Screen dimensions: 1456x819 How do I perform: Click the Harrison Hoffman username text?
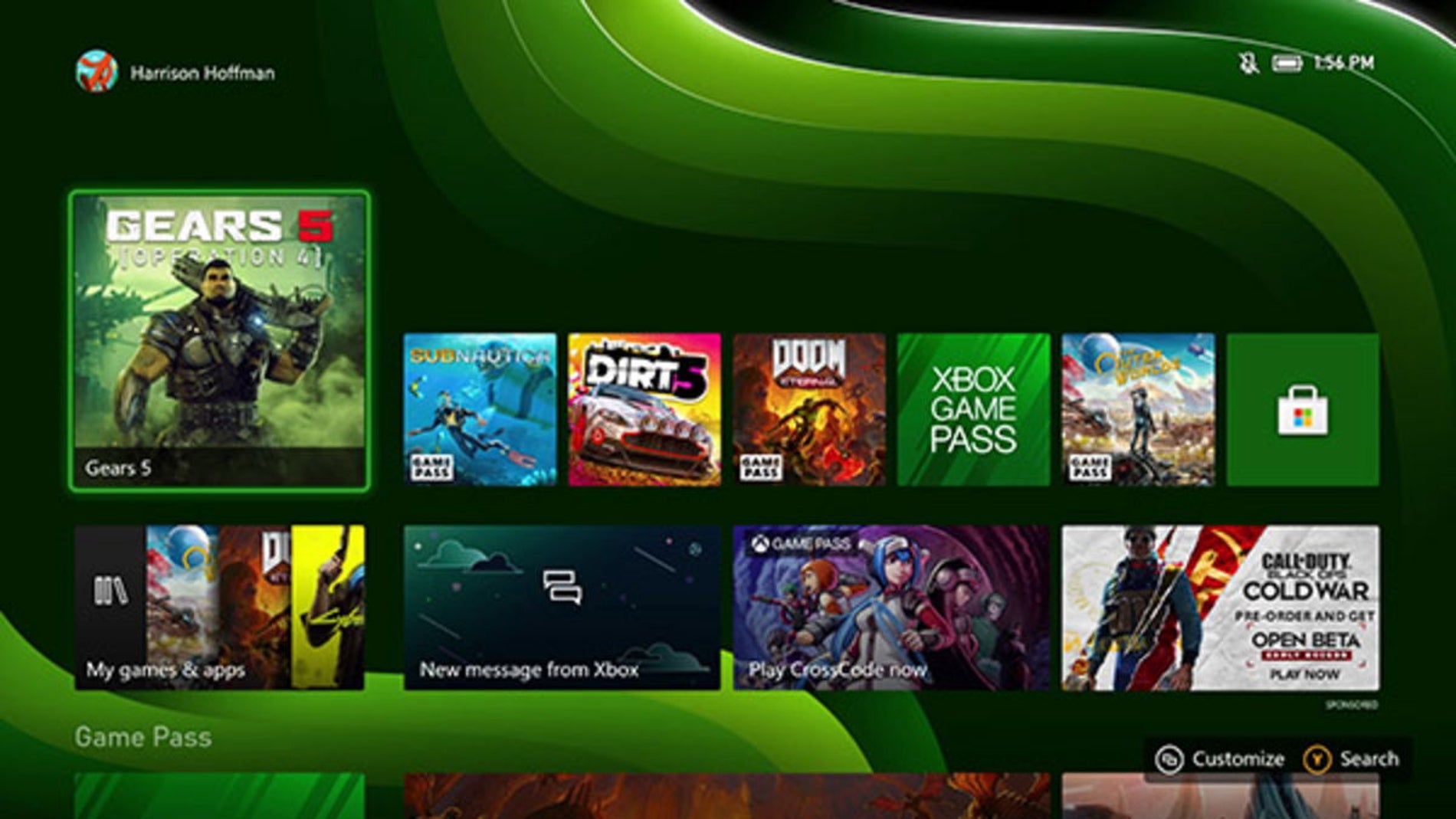pyautogui.click(x=202, y=74)
